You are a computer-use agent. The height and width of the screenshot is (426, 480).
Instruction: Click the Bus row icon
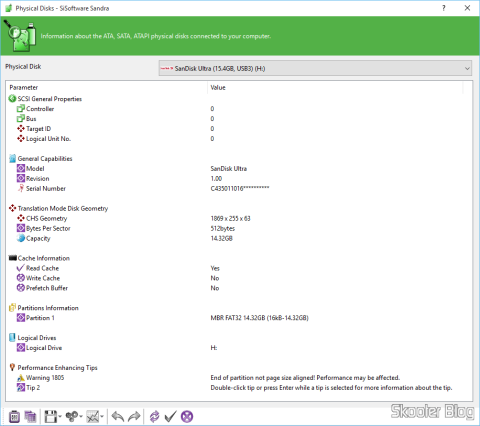[x=21, y=119]
